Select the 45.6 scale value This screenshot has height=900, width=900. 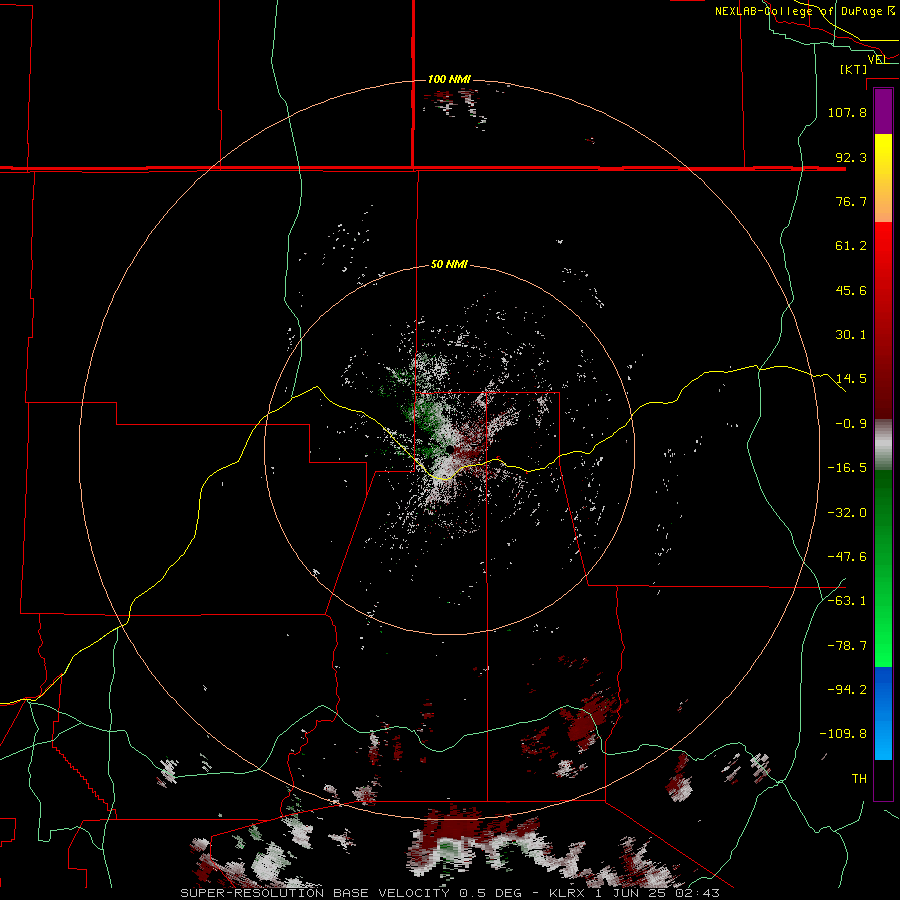pyautogui.click(x=851, y=290)
